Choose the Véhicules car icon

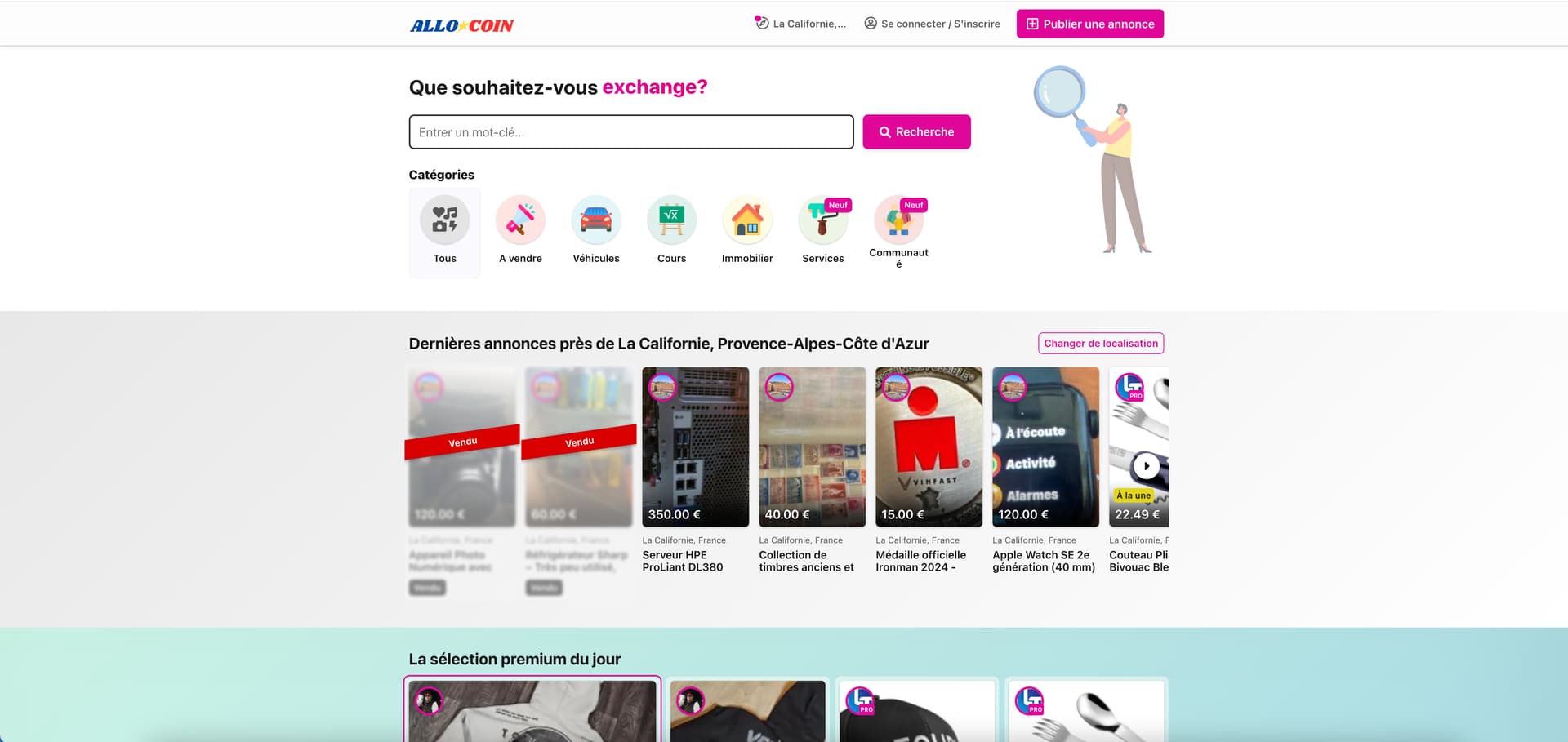point(596,220)
